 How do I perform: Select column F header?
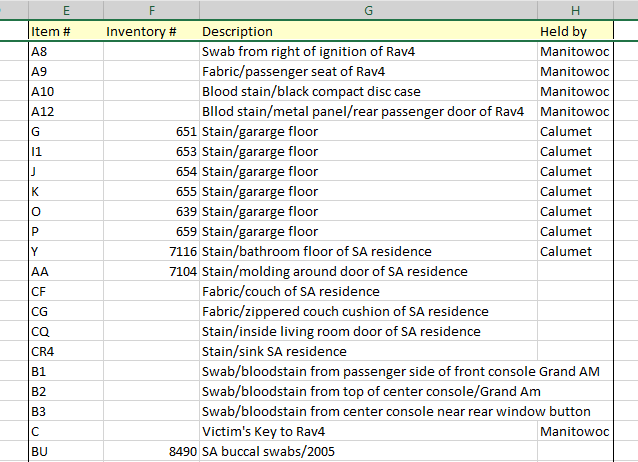point(151,9)
